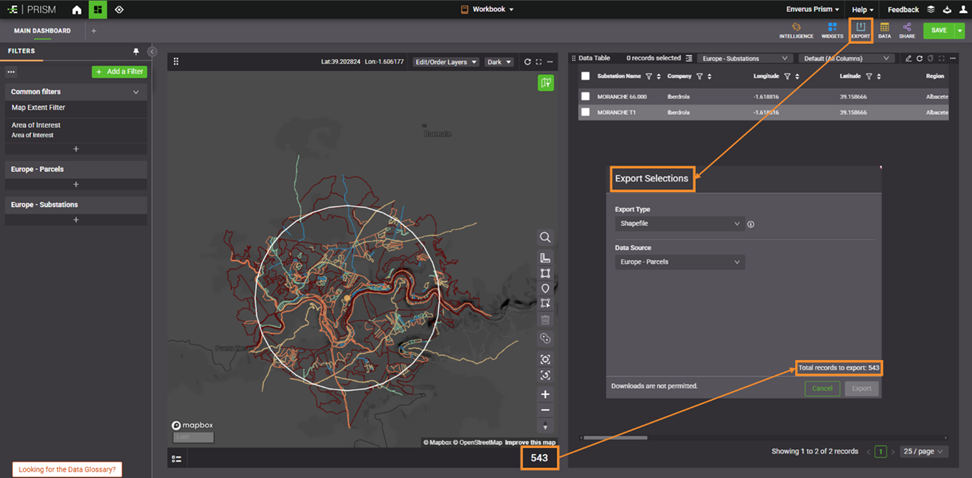972x478 pixels.
Task: Open the Data toolbar icon
Action: [x=885, y=30]
